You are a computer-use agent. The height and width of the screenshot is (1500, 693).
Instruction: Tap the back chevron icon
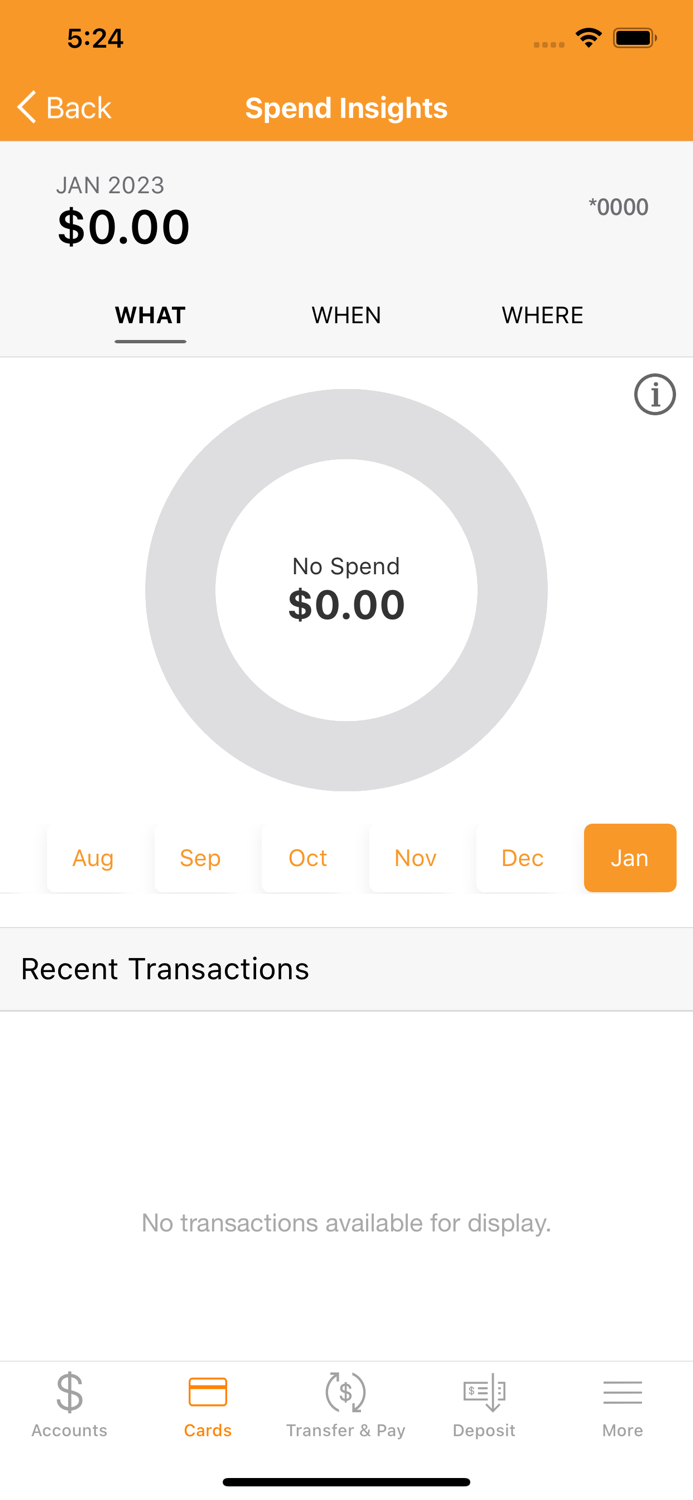tap(25, 107)
